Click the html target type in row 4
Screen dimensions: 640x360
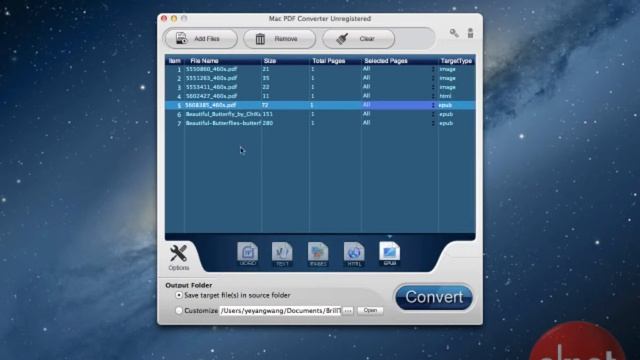coord(445,96)
